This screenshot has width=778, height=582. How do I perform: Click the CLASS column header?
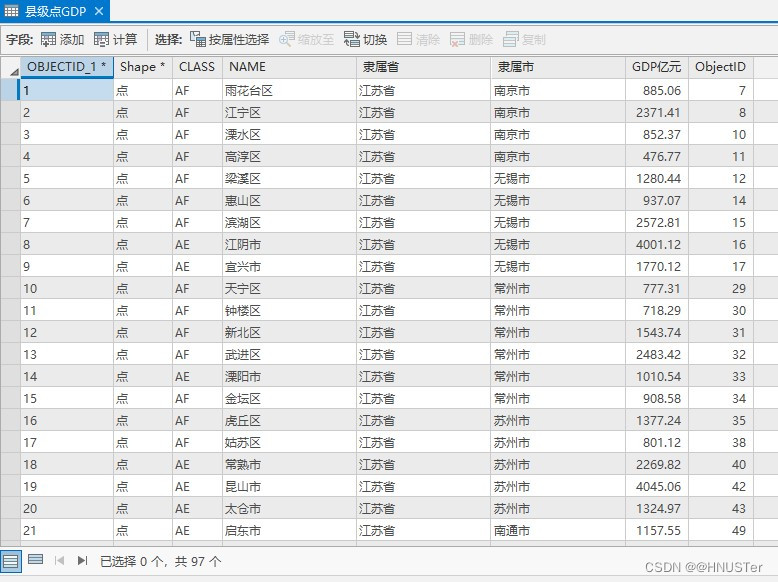(197, 67)
